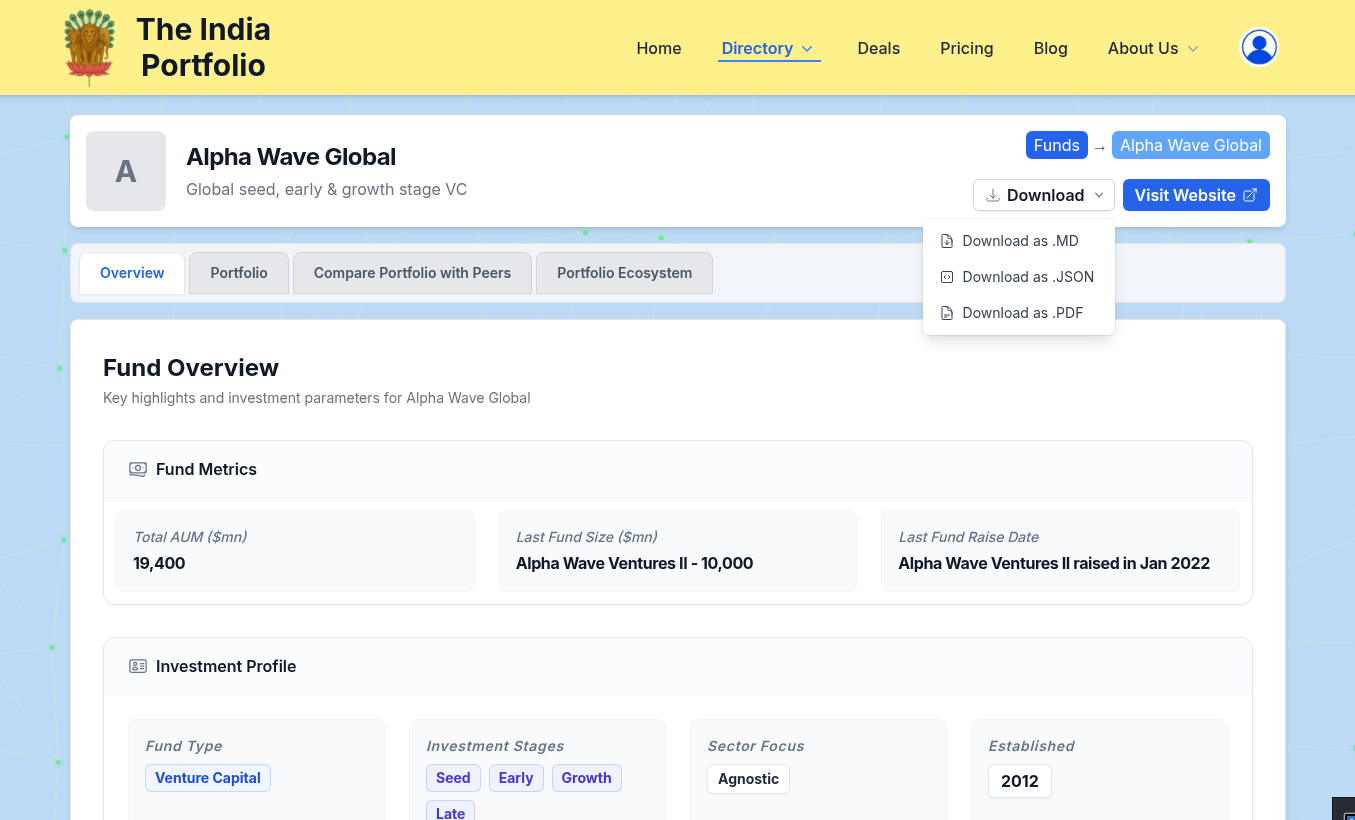Expand the About Us dropdown chevron
The height and width of the screenshot is (820, 1355).
point(1193,49)
